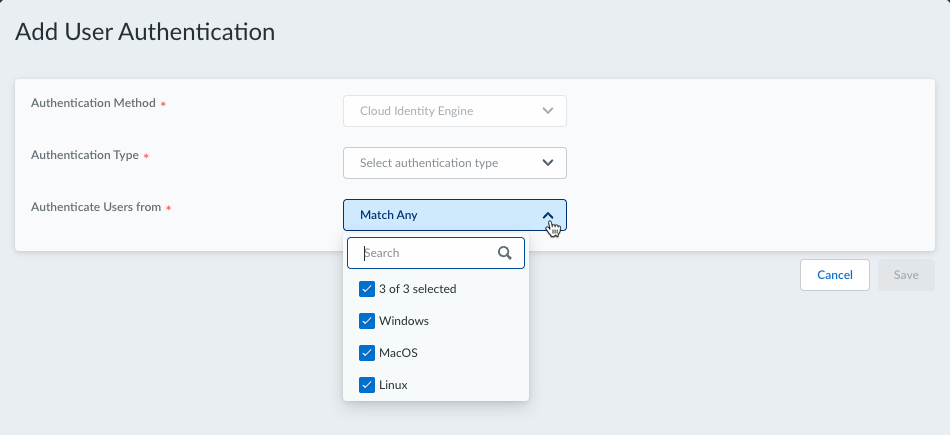This screenshot has width=950, height=435.
Task: Expand the "Select authentication type" dropdown
Action: 454,163
